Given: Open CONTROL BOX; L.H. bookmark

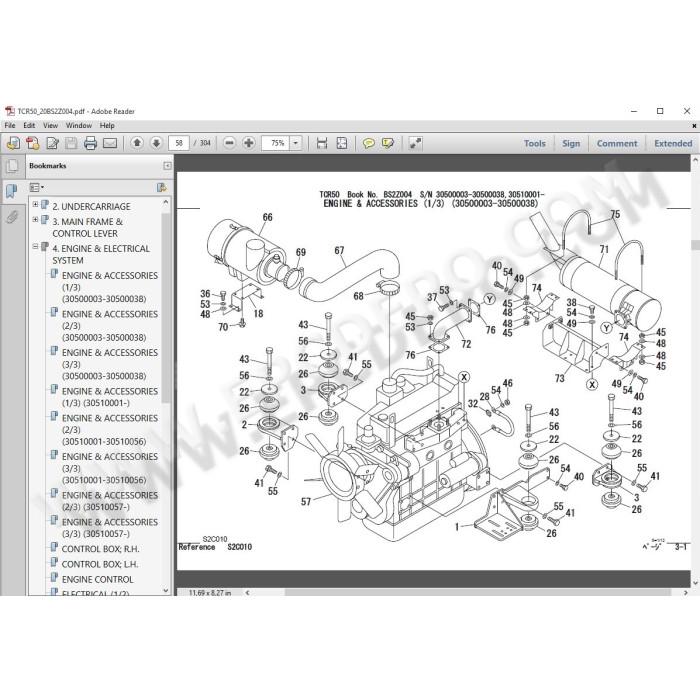Looking at the screenshot, I should (x=100, y=564).
